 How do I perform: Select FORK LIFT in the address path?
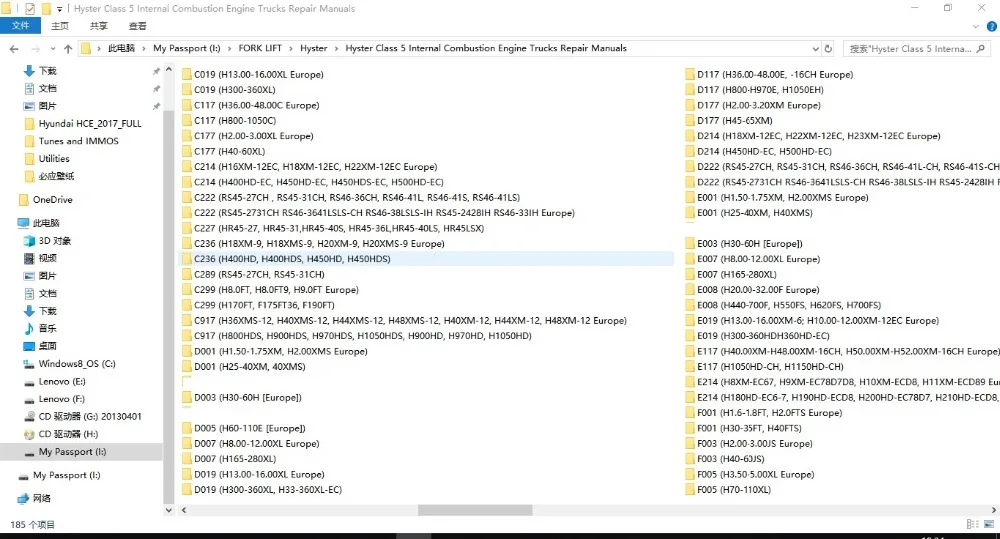click(x=260, y=48)
